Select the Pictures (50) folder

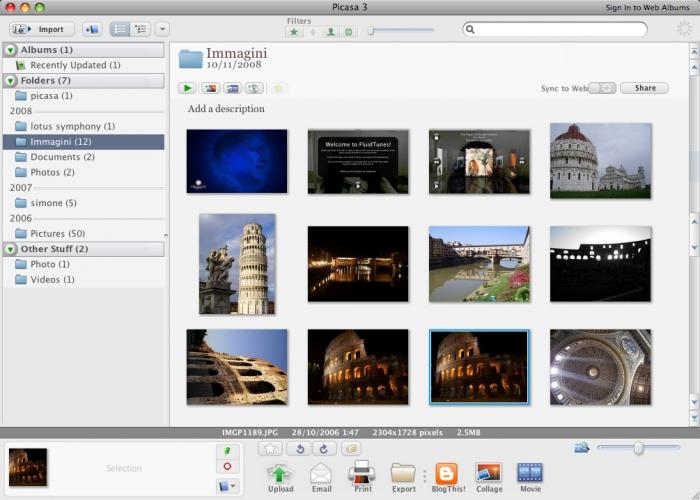[x=57, y=233]
